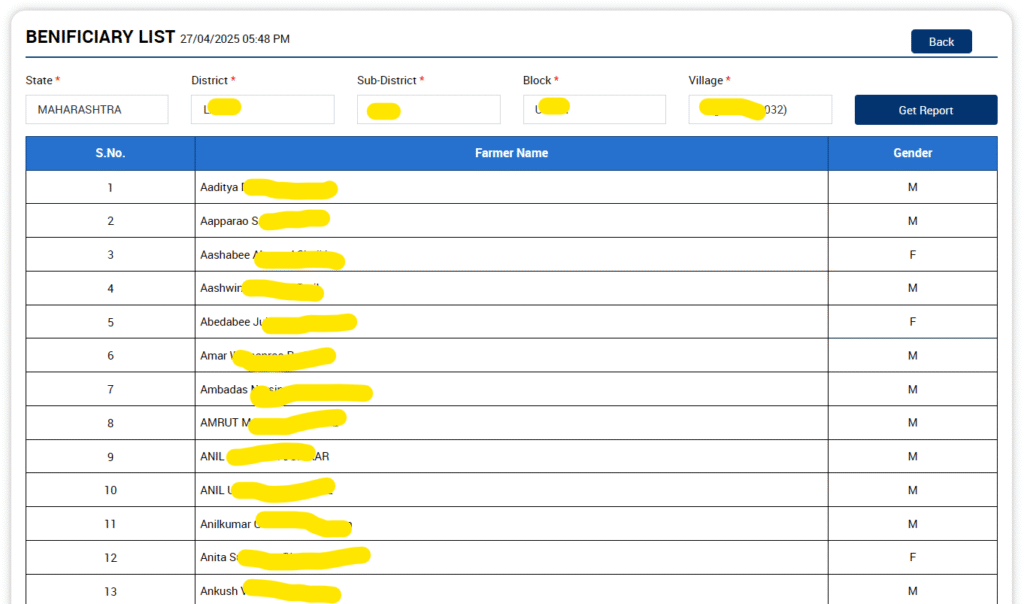Image resolution: width=1024 pixels, height=604 pixels.
Task: Click the Back button
Action: coord(940,42)
